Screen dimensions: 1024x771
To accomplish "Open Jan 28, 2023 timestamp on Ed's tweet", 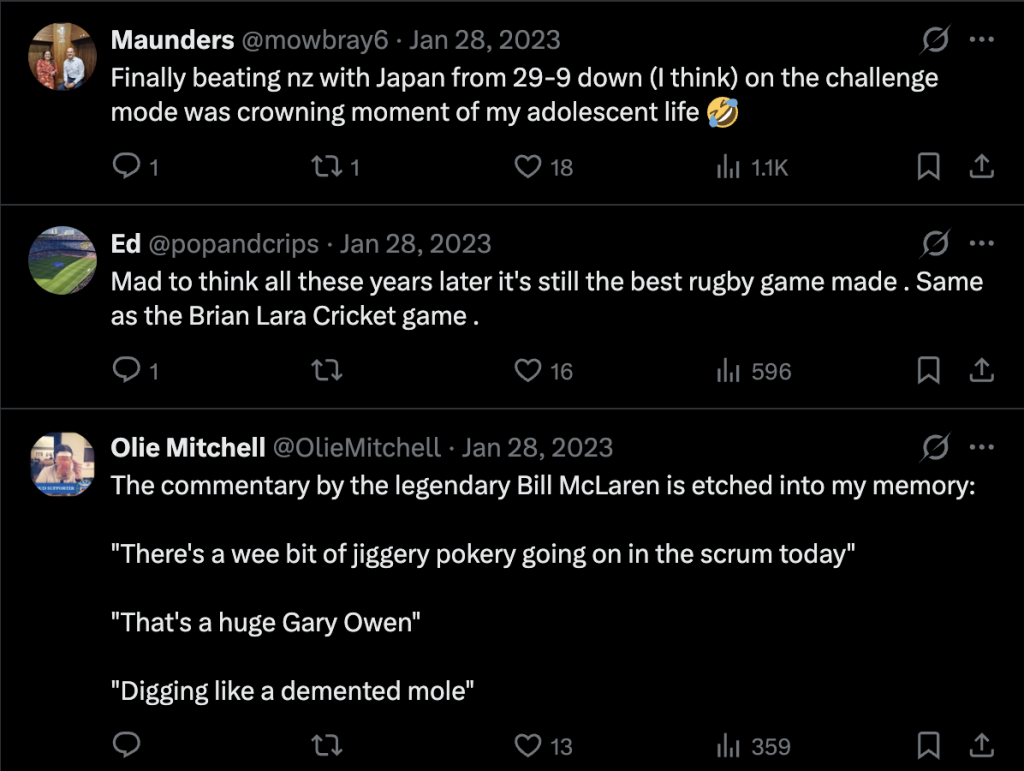I will (x=415, y=244).
